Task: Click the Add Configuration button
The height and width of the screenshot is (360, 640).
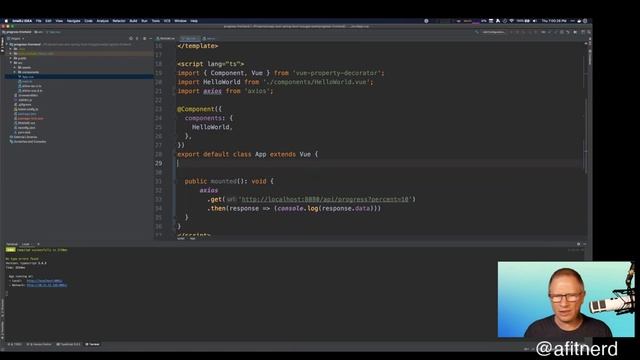Action: pyautogui.click(x=493, y=32)
